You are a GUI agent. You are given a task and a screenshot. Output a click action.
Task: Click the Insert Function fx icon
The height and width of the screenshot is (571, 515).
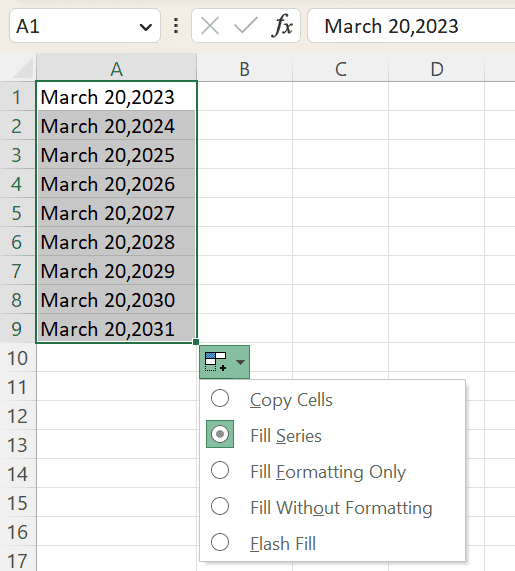pyautogui.click(x=282, y=26)
